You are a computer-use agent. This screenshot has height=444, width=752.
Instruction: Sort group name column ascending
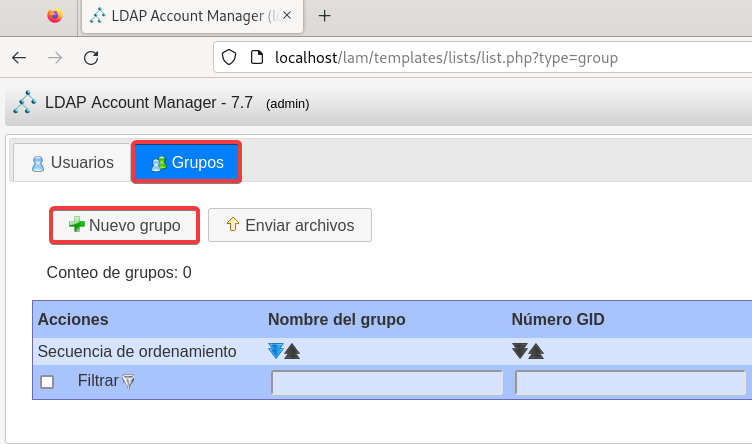pos(292,351)
